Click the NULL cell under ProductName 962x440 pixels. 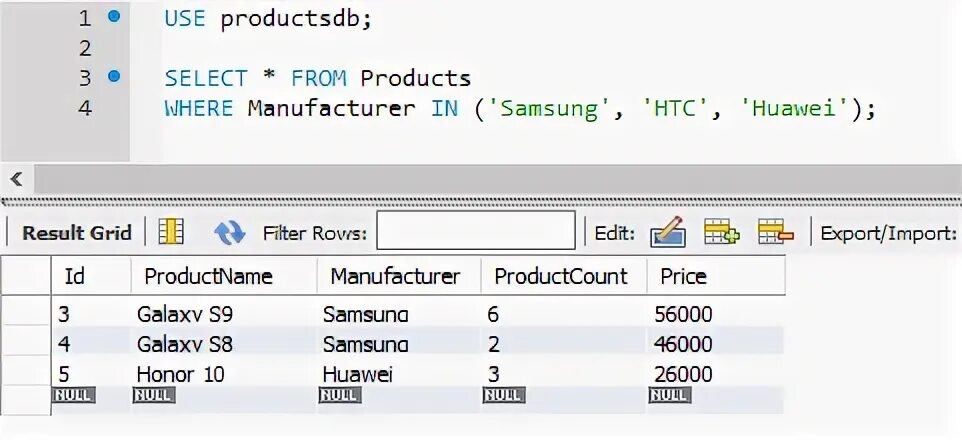point(152,396)
